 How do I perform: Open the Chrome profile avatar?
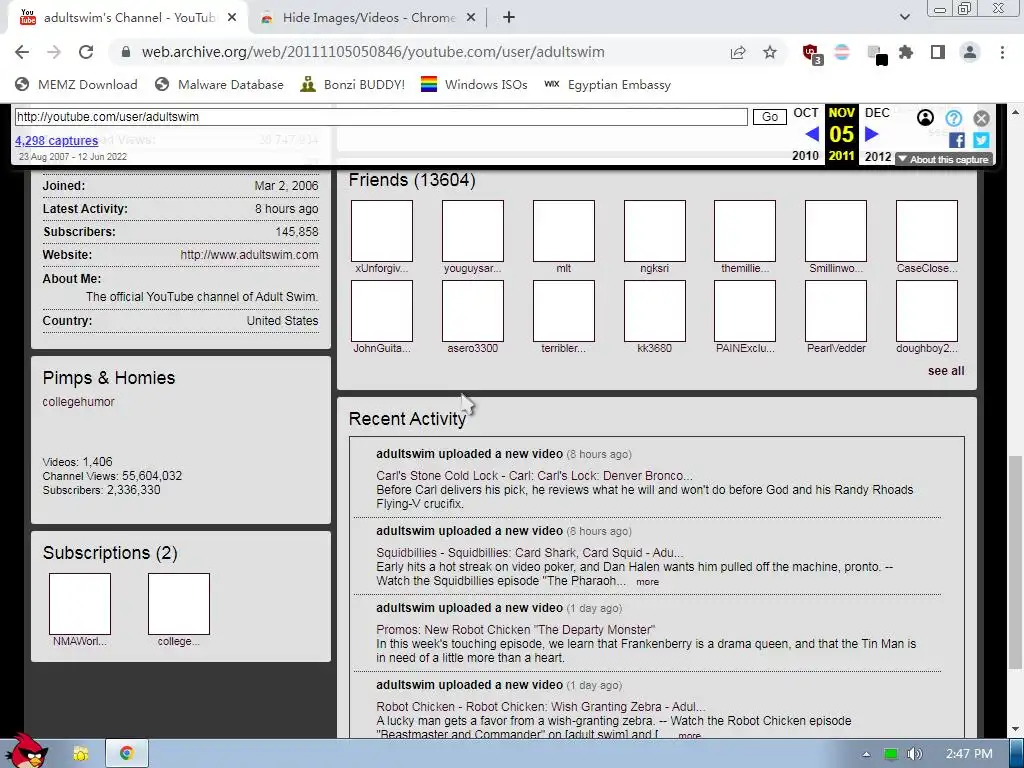(970, 52)
